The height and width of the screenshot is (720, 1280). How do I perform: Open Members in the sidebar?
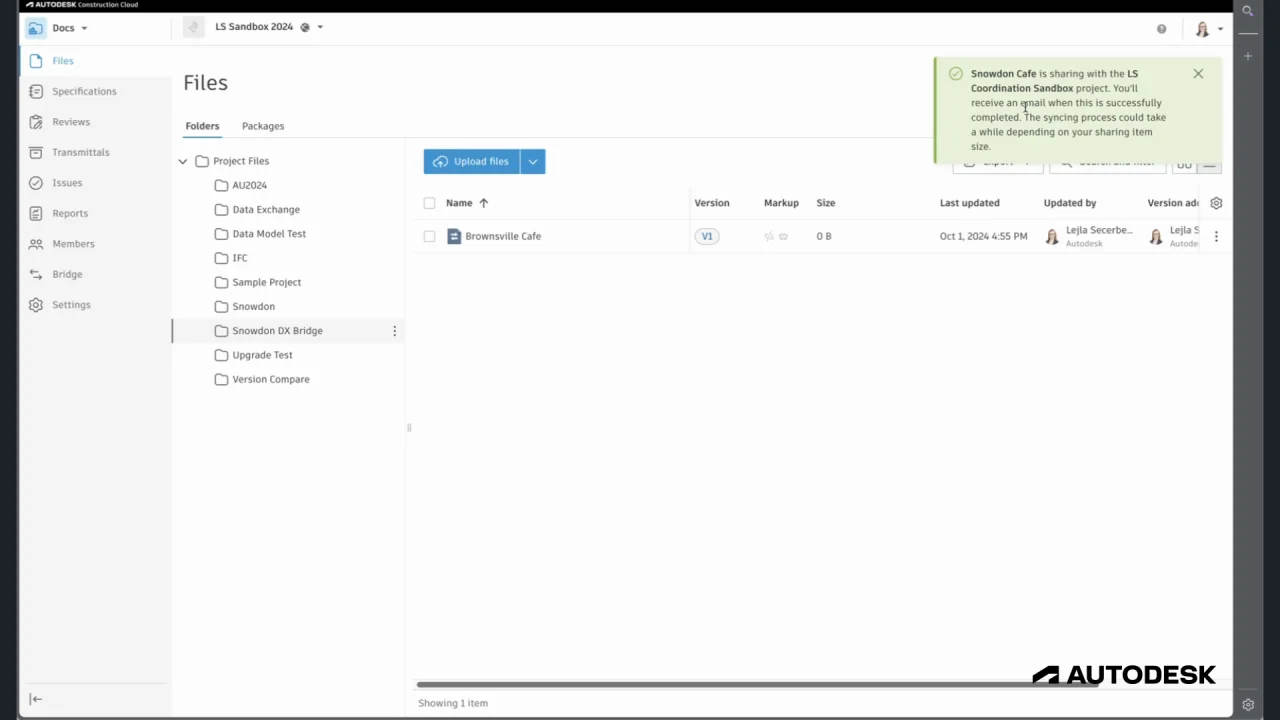click(x=73, y=244)
